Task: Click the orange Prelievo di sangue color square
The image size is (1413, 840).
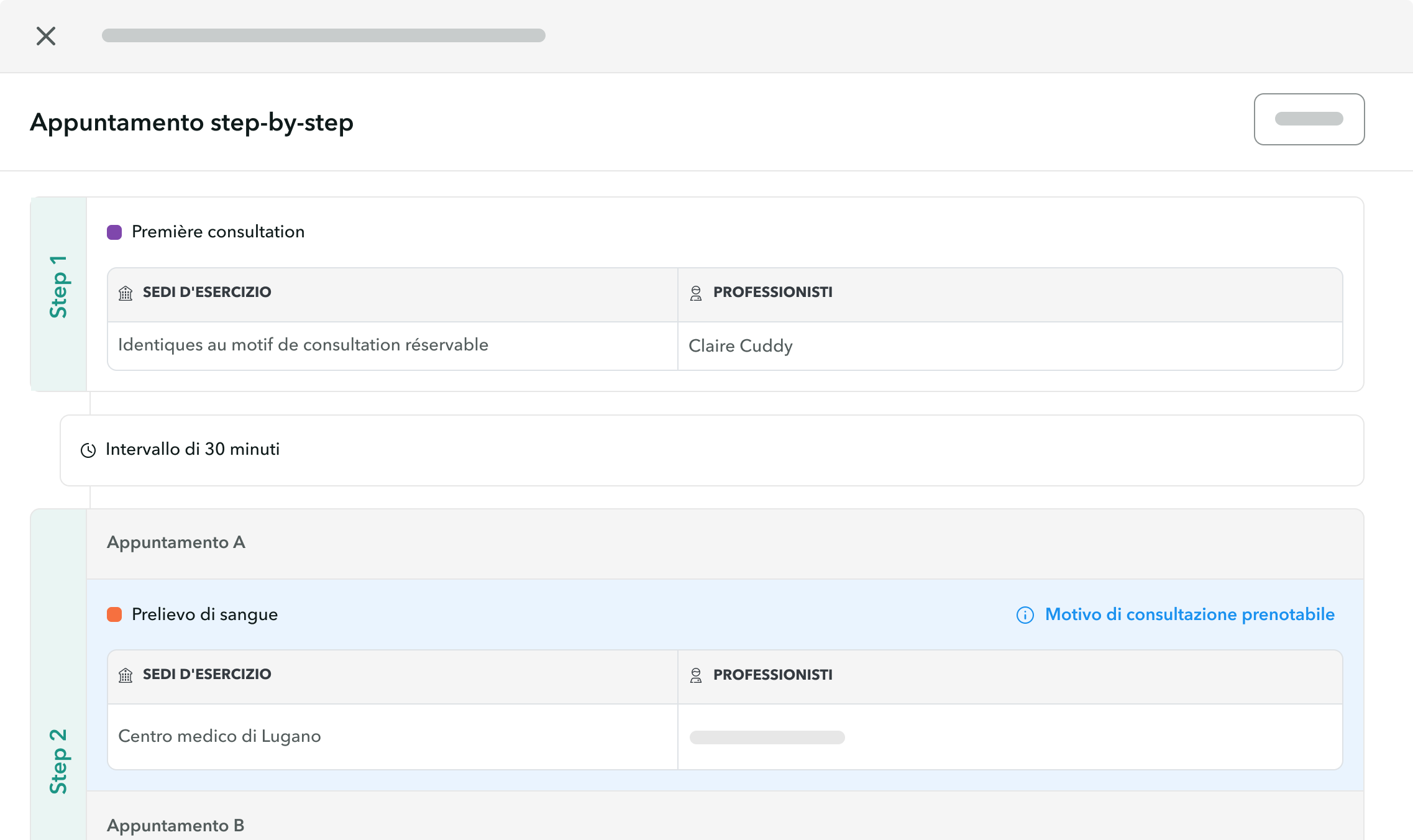Action: pos(114,614)
